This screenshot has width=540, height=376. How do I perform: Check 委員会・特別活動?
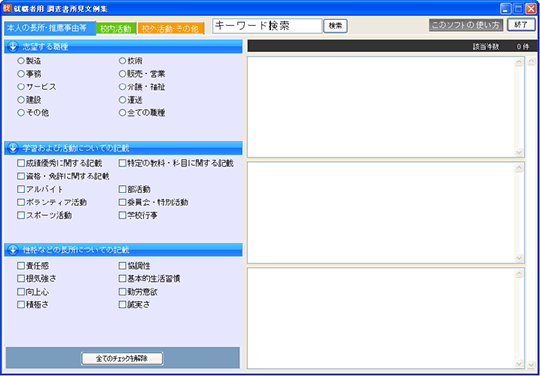[x=122, y=202]
